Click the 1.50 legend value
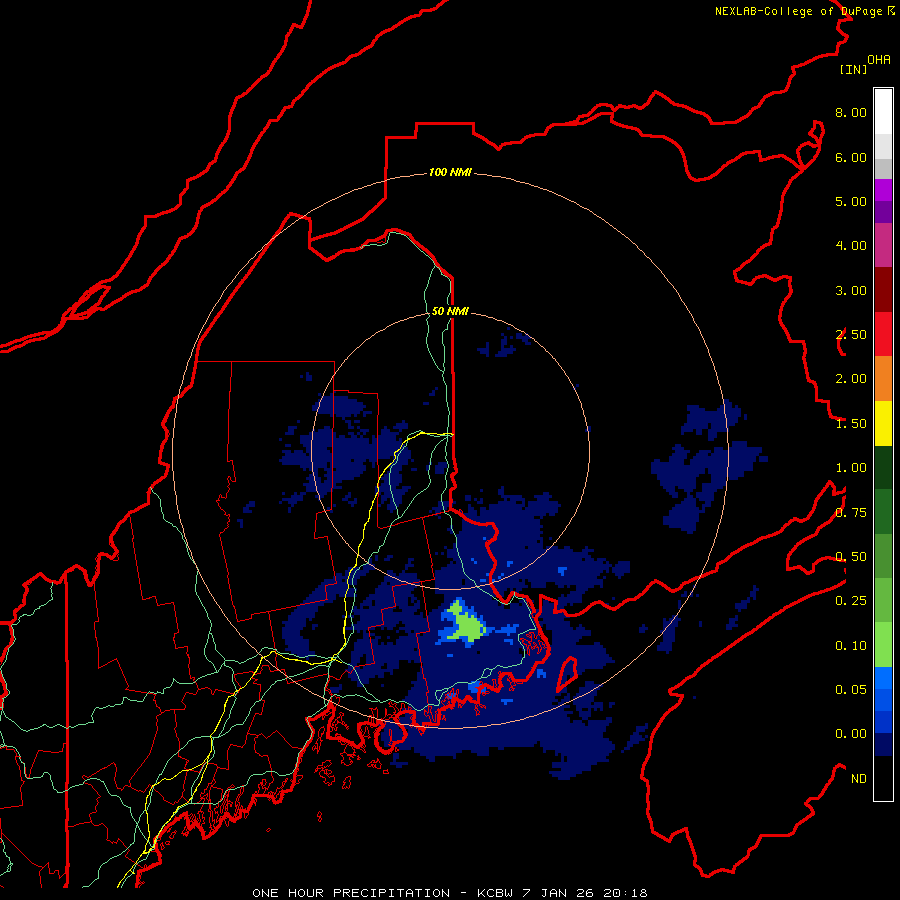Screen dimensions: 900x900 point(851,424)
